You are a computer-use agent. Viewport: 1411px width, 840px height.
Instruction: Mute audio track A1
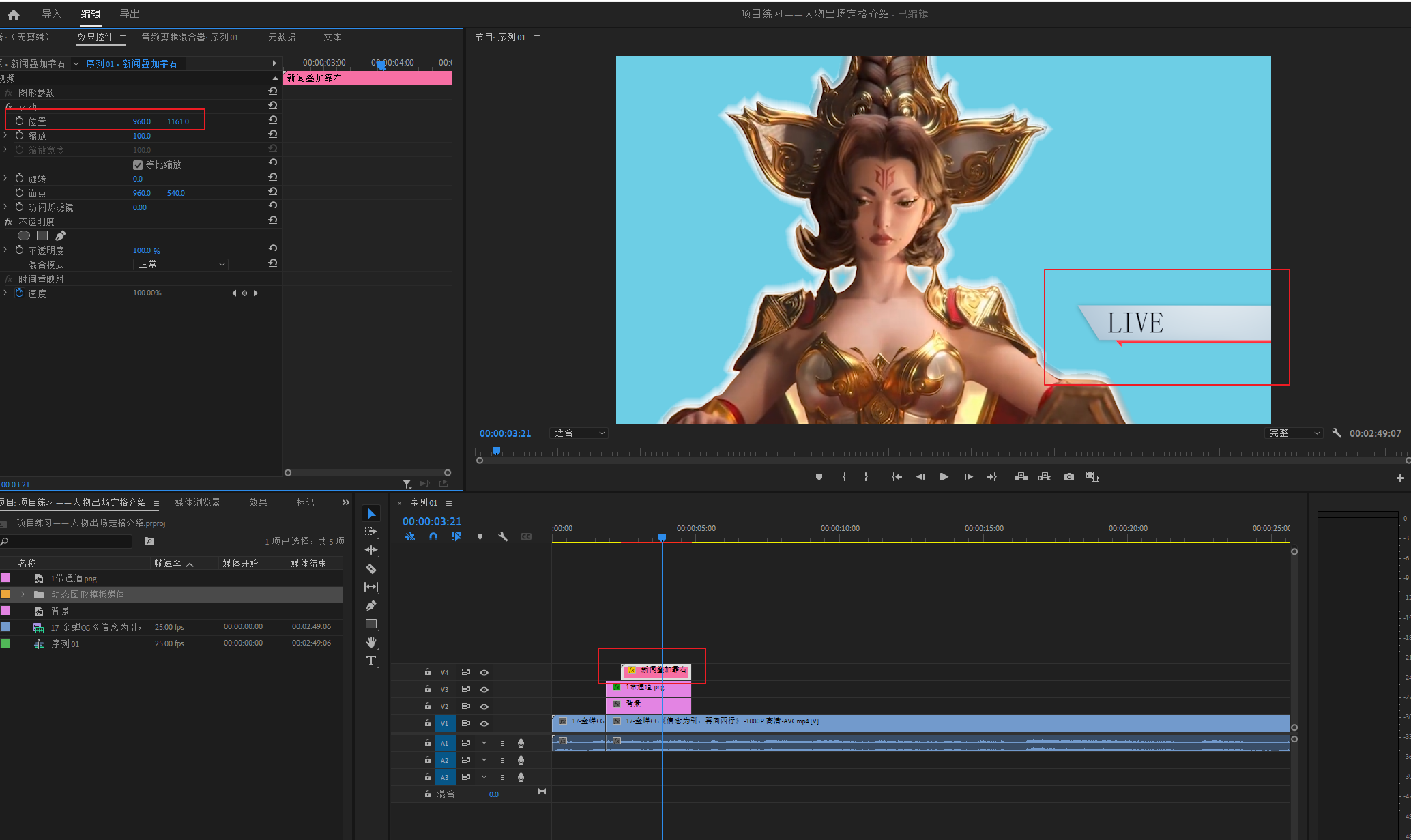coord(484,743)
